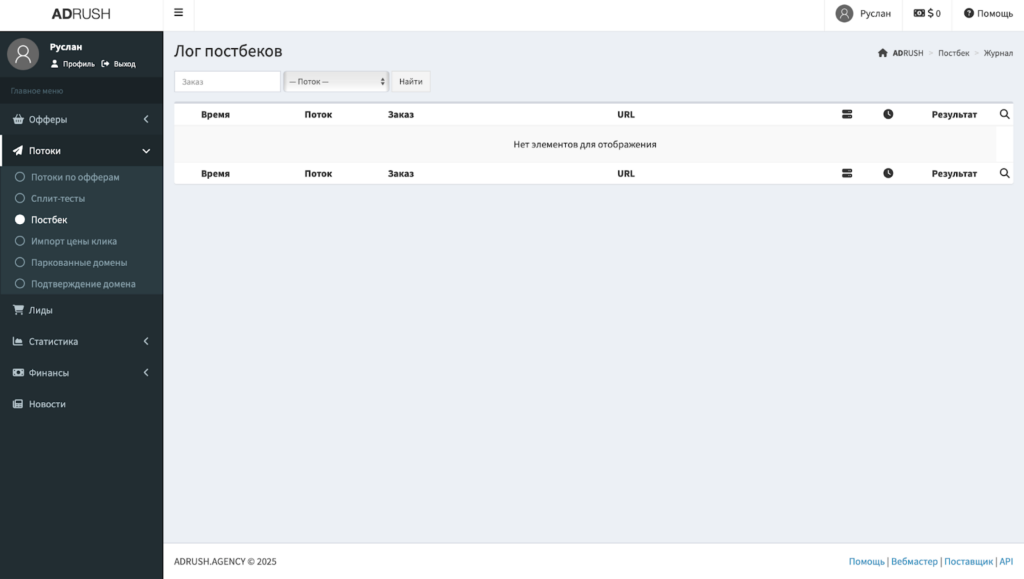Screen dimensions: 1024x579
Task: Click the Лиды cart icon
Action: click(18, 310)
